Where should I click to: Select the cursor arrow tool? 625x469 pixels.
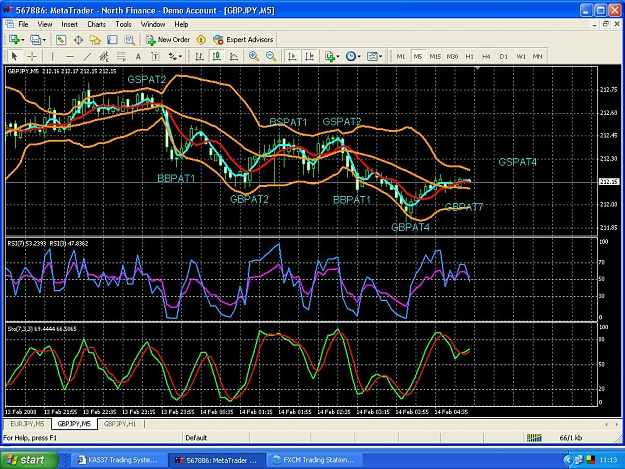(15, 56)
